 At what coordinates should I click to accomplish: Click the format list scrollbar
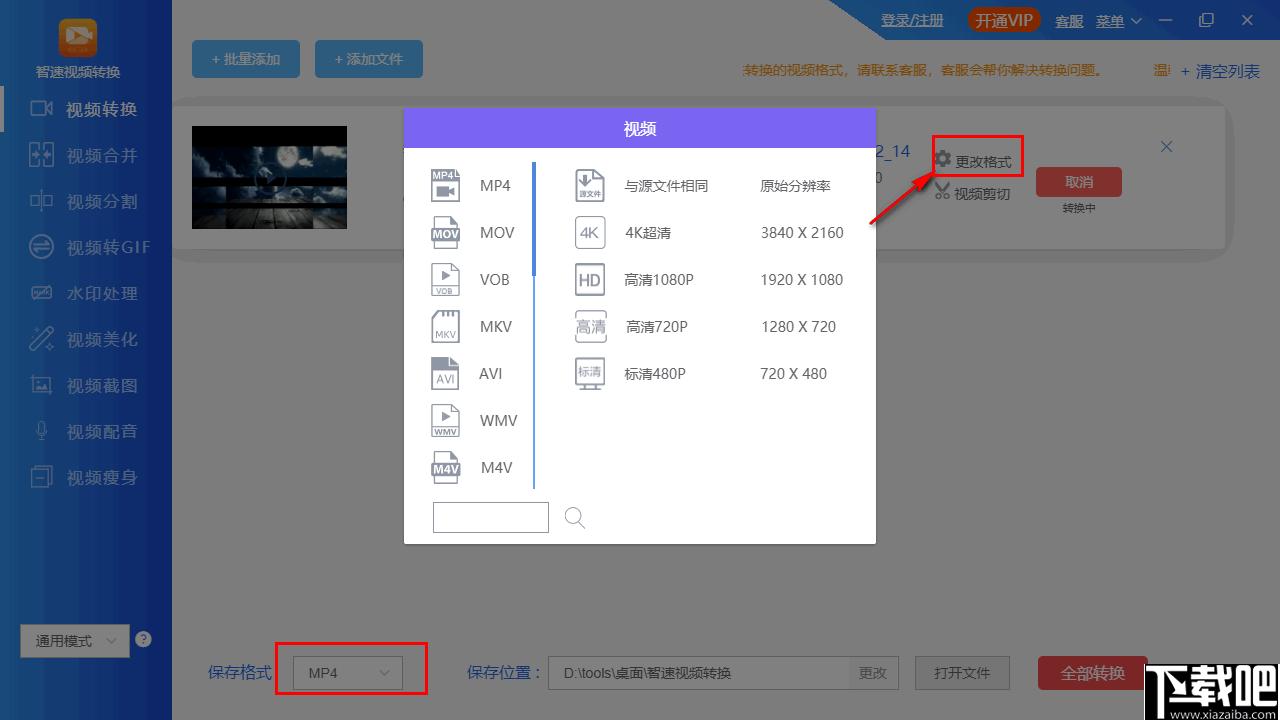point(534,219)
